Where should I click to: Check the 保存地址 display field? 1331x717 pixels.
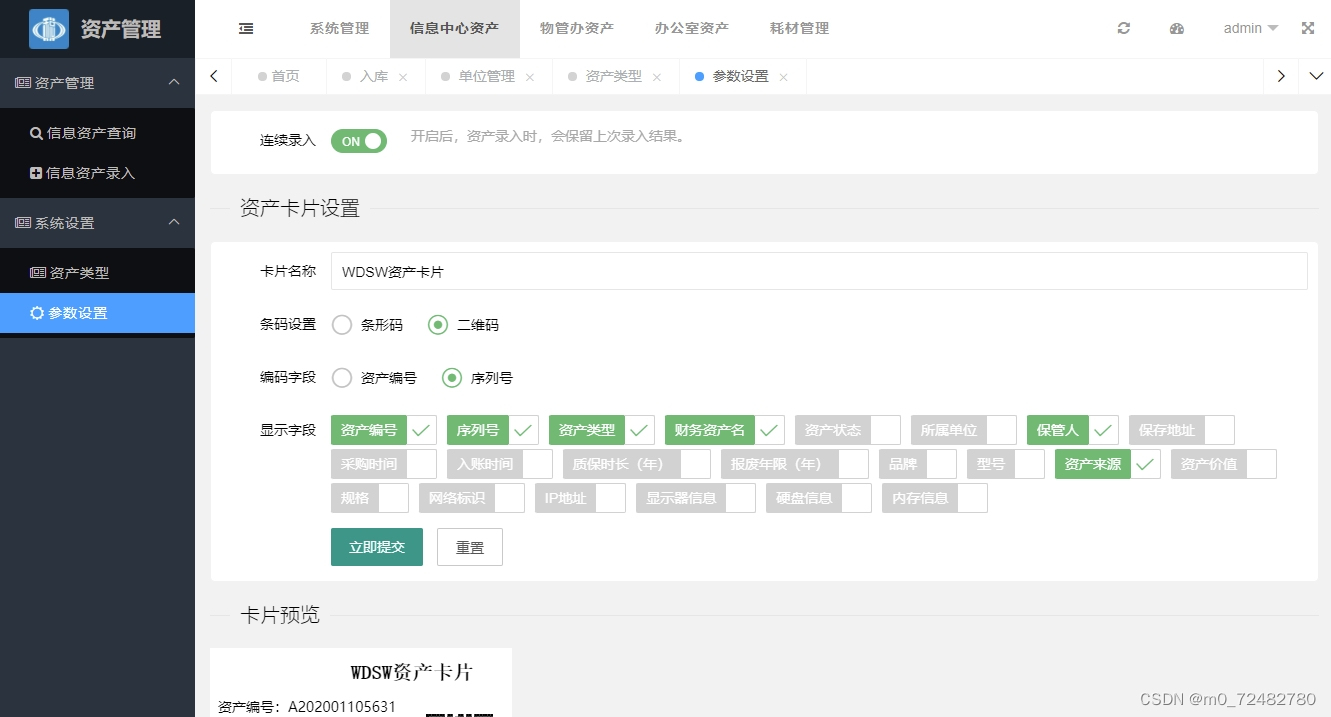[1182, 431]
